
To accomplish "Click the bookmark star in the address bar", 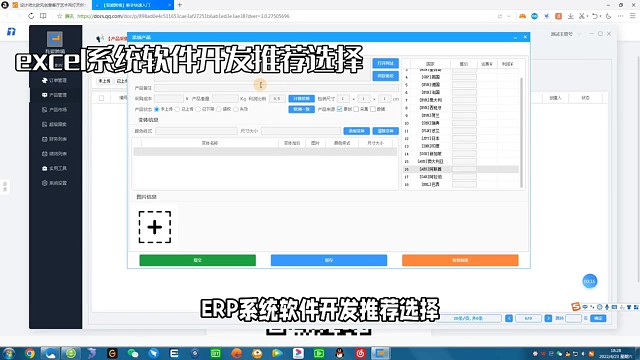I will 59,16.
